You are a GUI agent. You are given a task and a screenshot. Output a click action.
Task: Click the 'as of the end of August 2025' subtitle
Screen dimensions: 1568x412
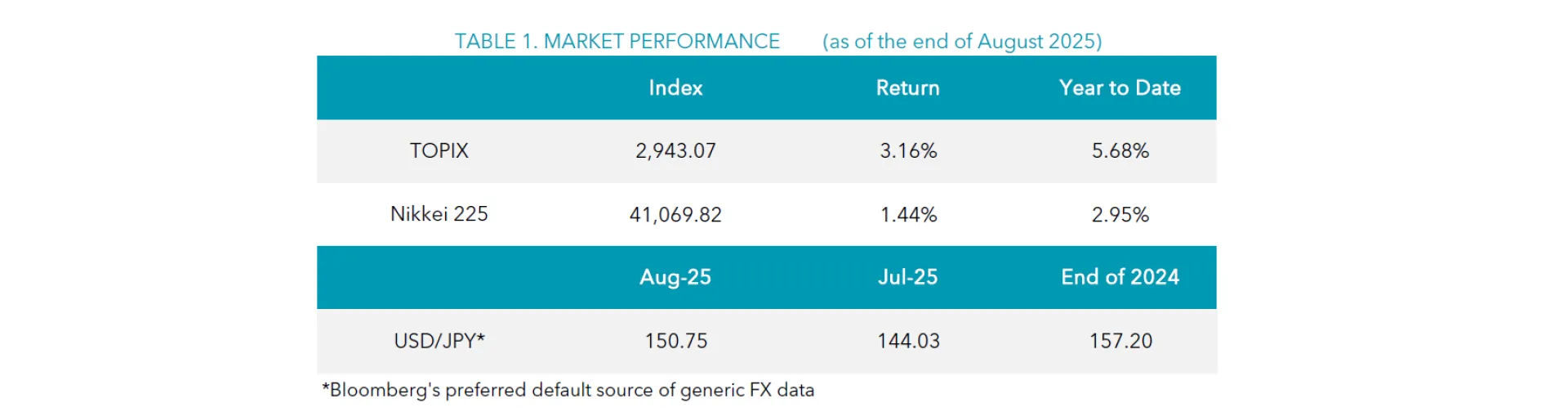coord(962,42)
